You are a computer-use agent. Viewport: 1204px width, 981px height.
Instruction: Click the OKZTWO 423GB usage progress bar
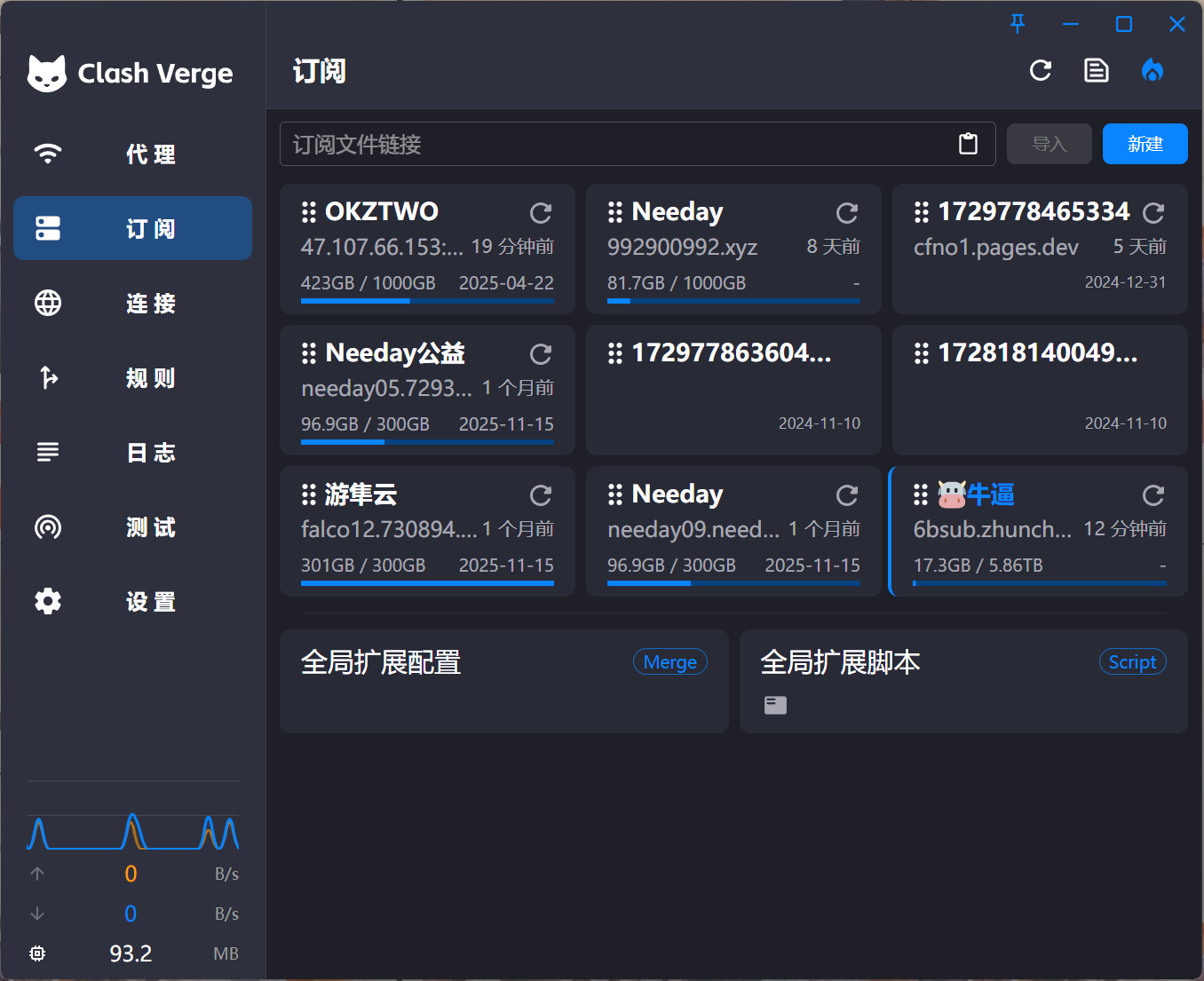[427, 301]
